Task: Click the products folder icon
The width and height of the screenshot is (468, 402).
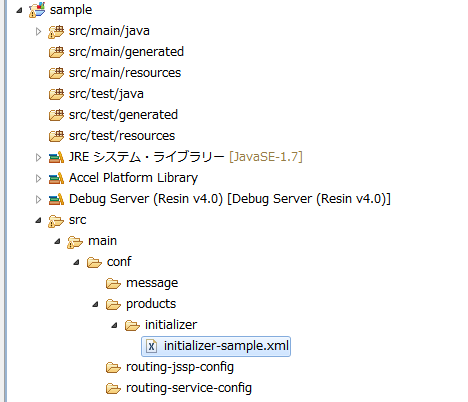Action: coord(113,305)
